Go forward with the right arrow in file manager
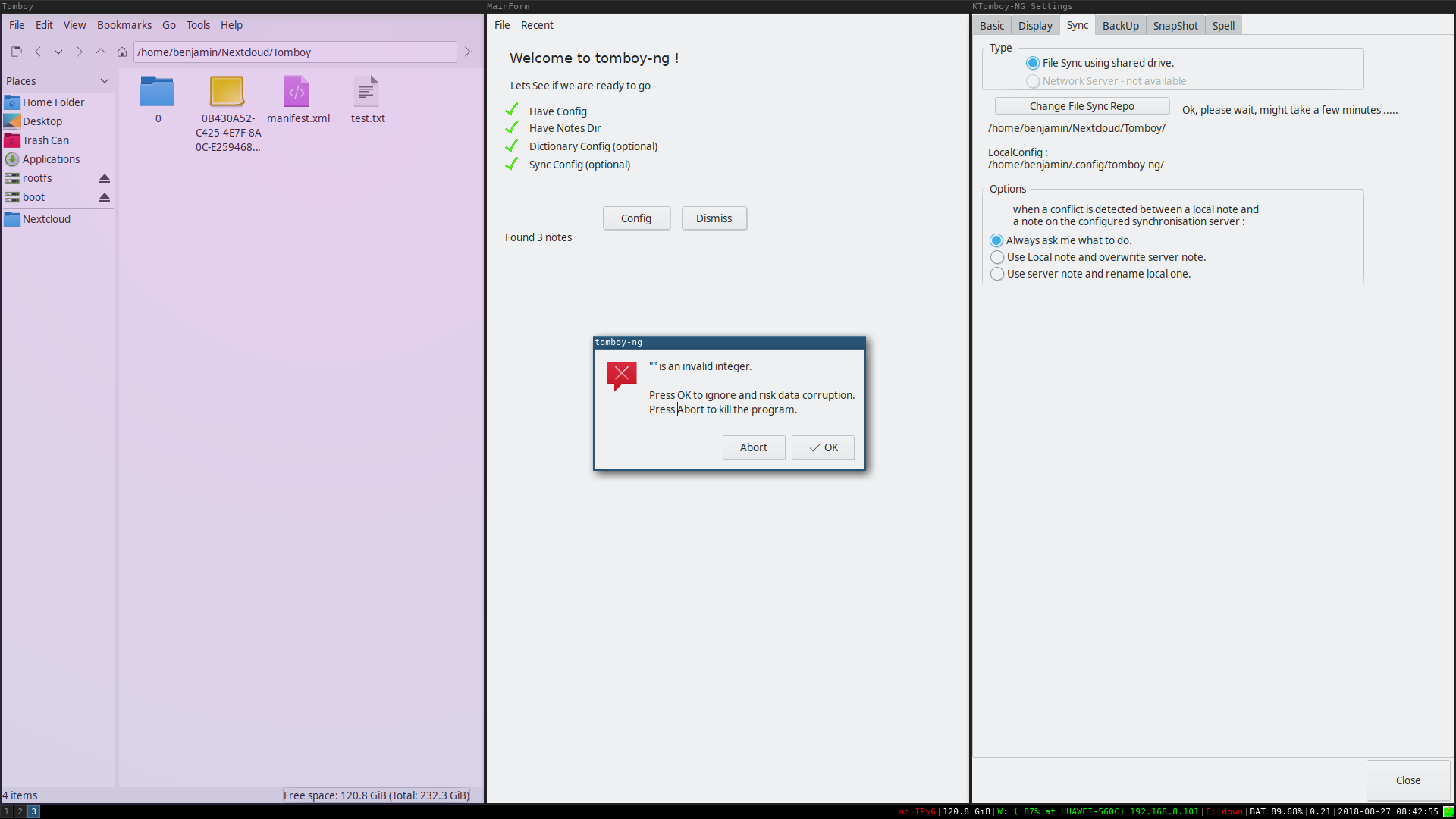 (79, 52)
